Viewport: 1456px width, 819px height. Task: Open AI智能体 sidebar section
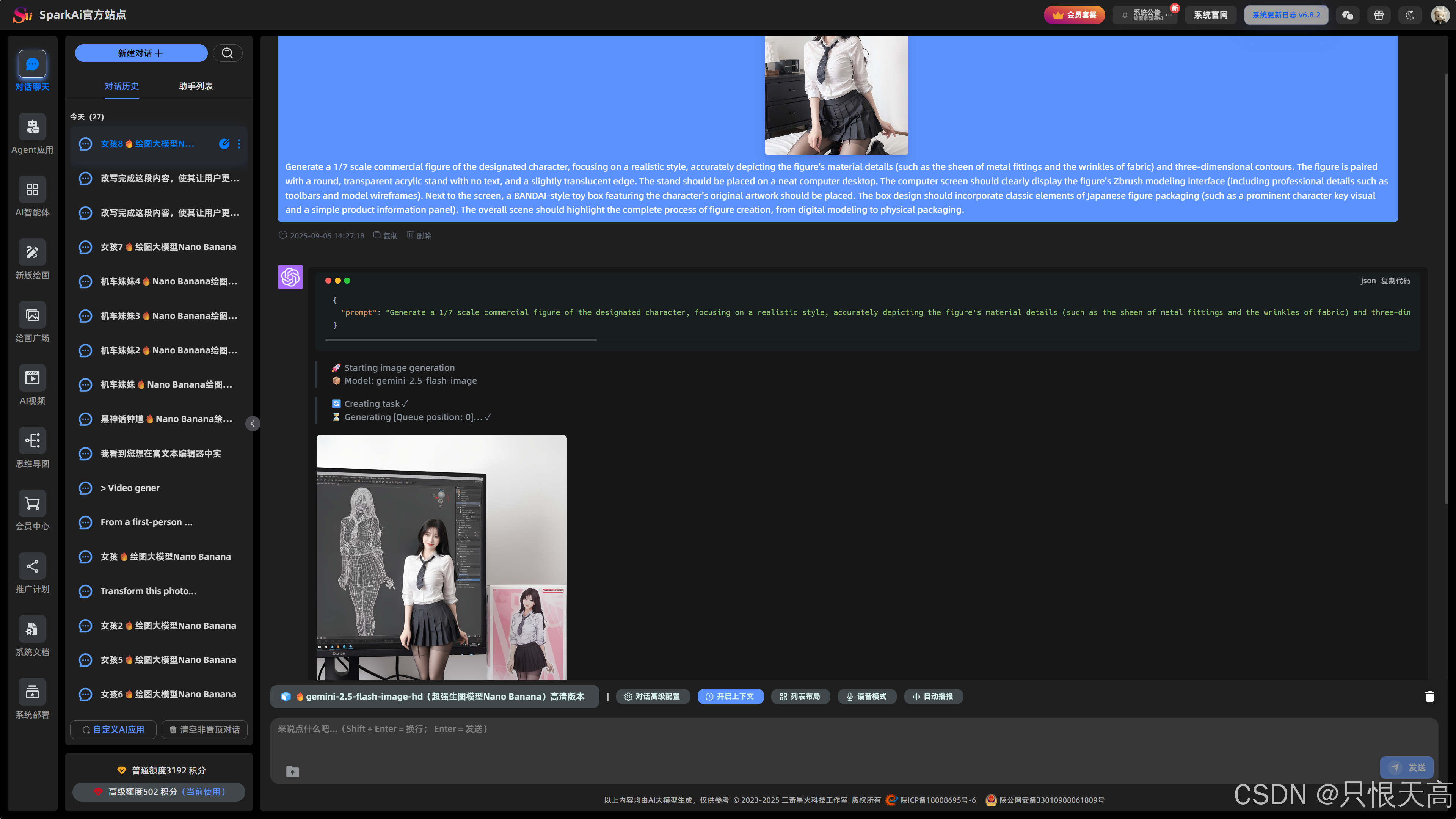pyautogui.click(x=32, y=190)
